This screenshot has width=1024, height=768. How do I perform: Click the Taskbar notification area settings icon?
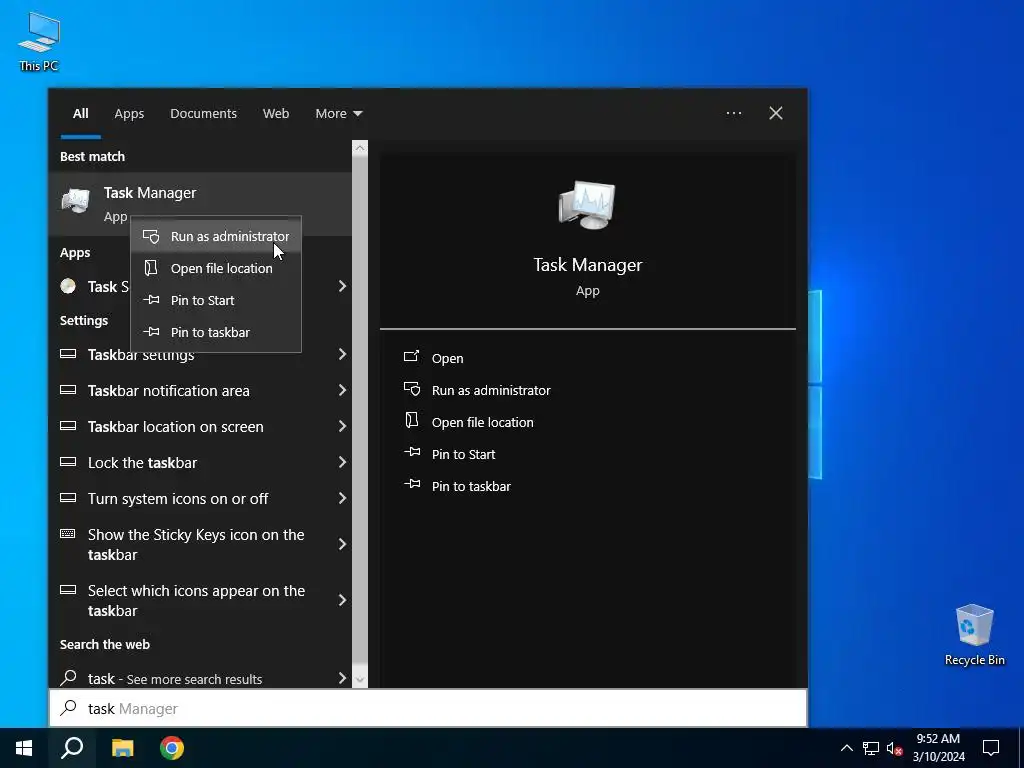pos(68,390)
